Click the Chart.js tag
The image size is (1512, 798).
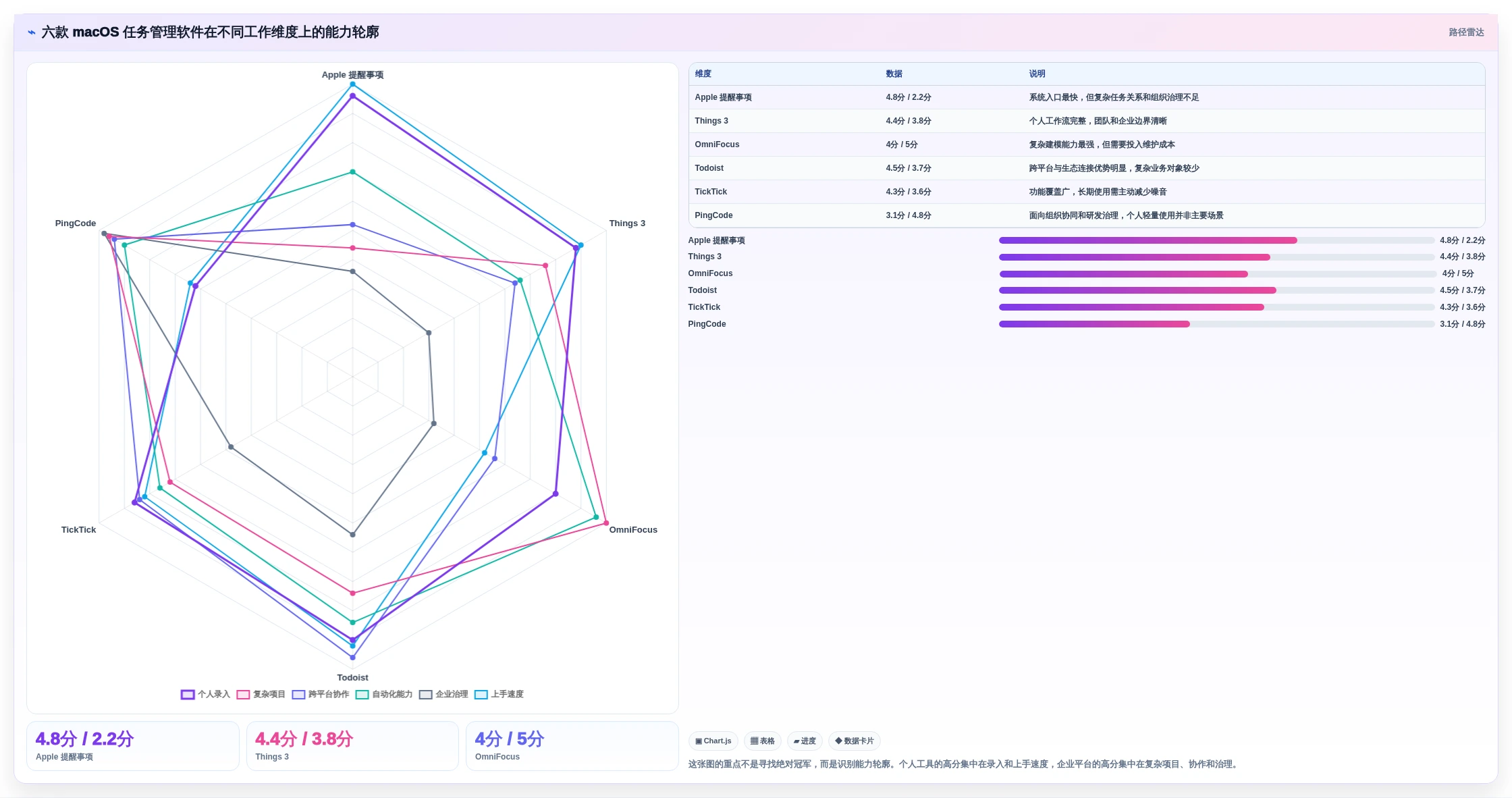click(x=713, y=741)
